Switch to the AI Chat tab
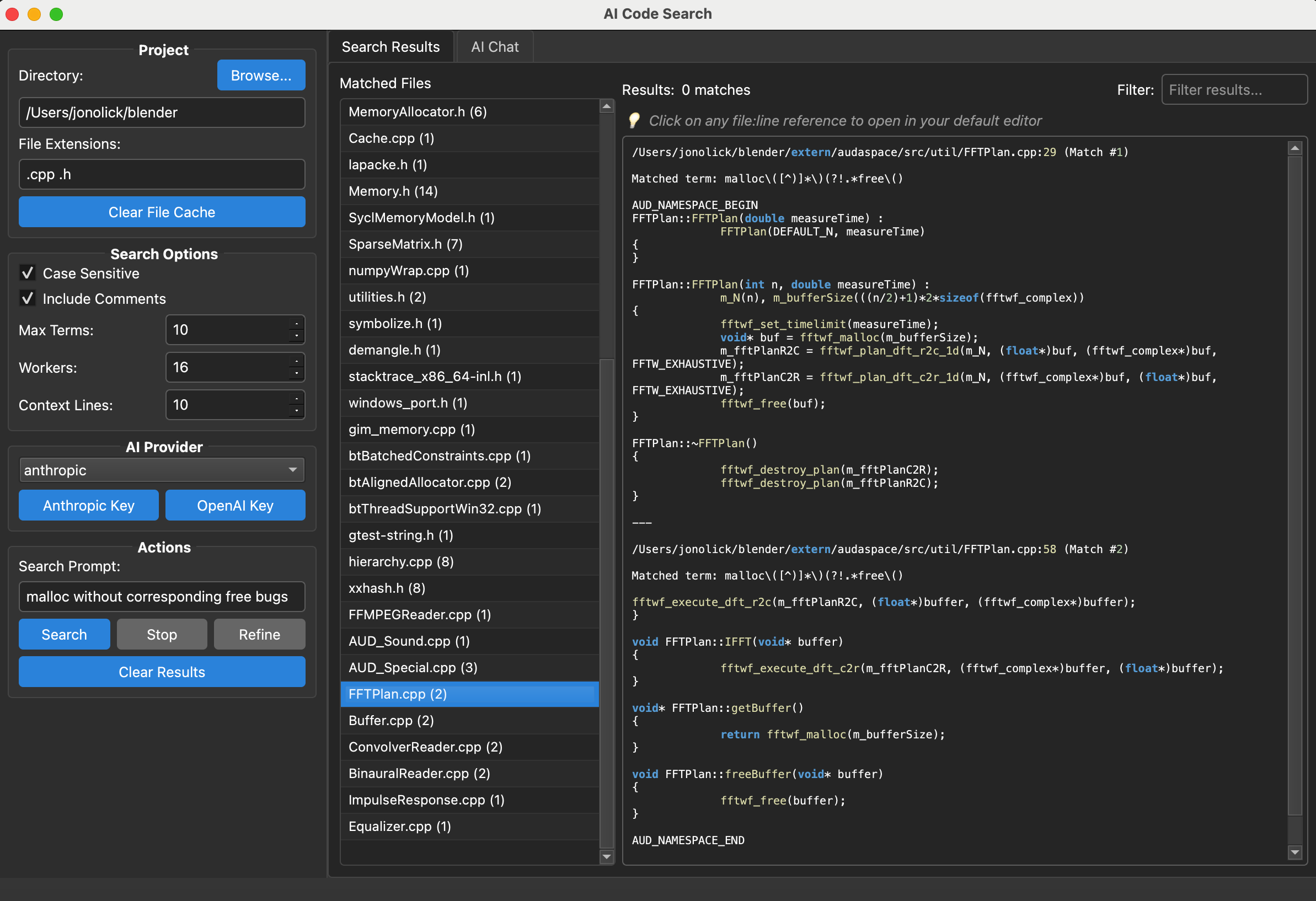Viewport: 1316px width, 901px height. [494, 47]
